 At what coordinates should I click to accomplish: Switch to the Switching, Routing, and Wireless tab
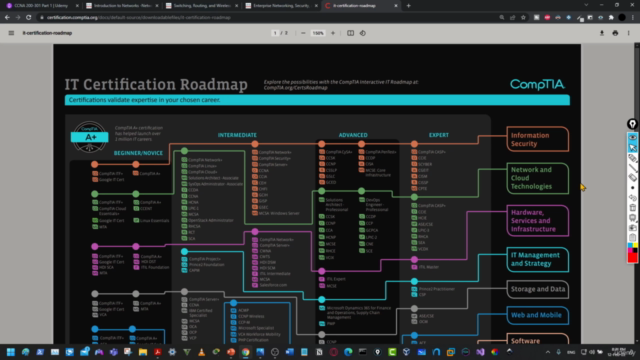click(x=198, y=6)
